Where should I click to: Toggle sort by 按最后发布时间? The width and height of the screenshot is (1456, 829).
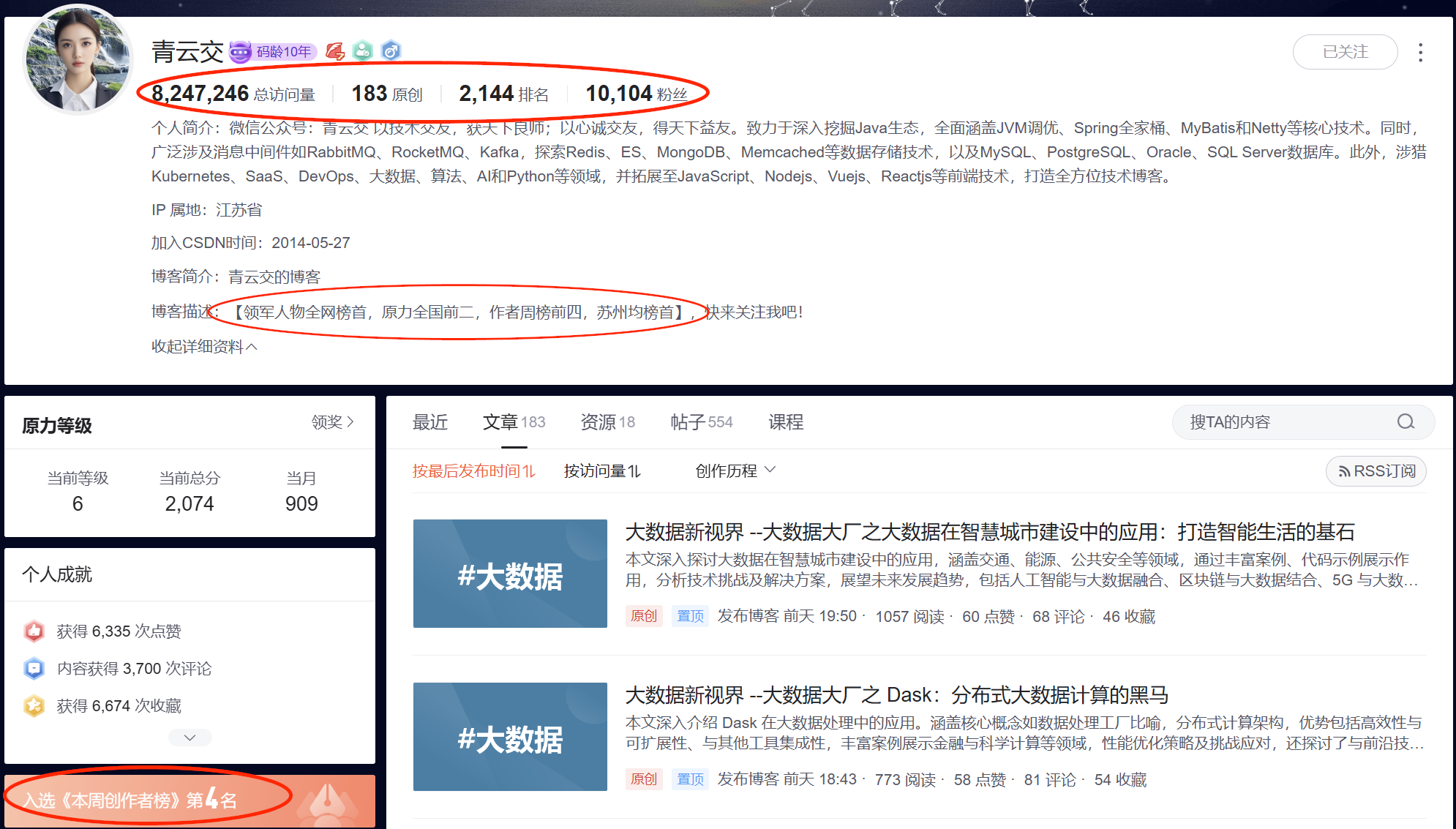click(x=473, y=471)
